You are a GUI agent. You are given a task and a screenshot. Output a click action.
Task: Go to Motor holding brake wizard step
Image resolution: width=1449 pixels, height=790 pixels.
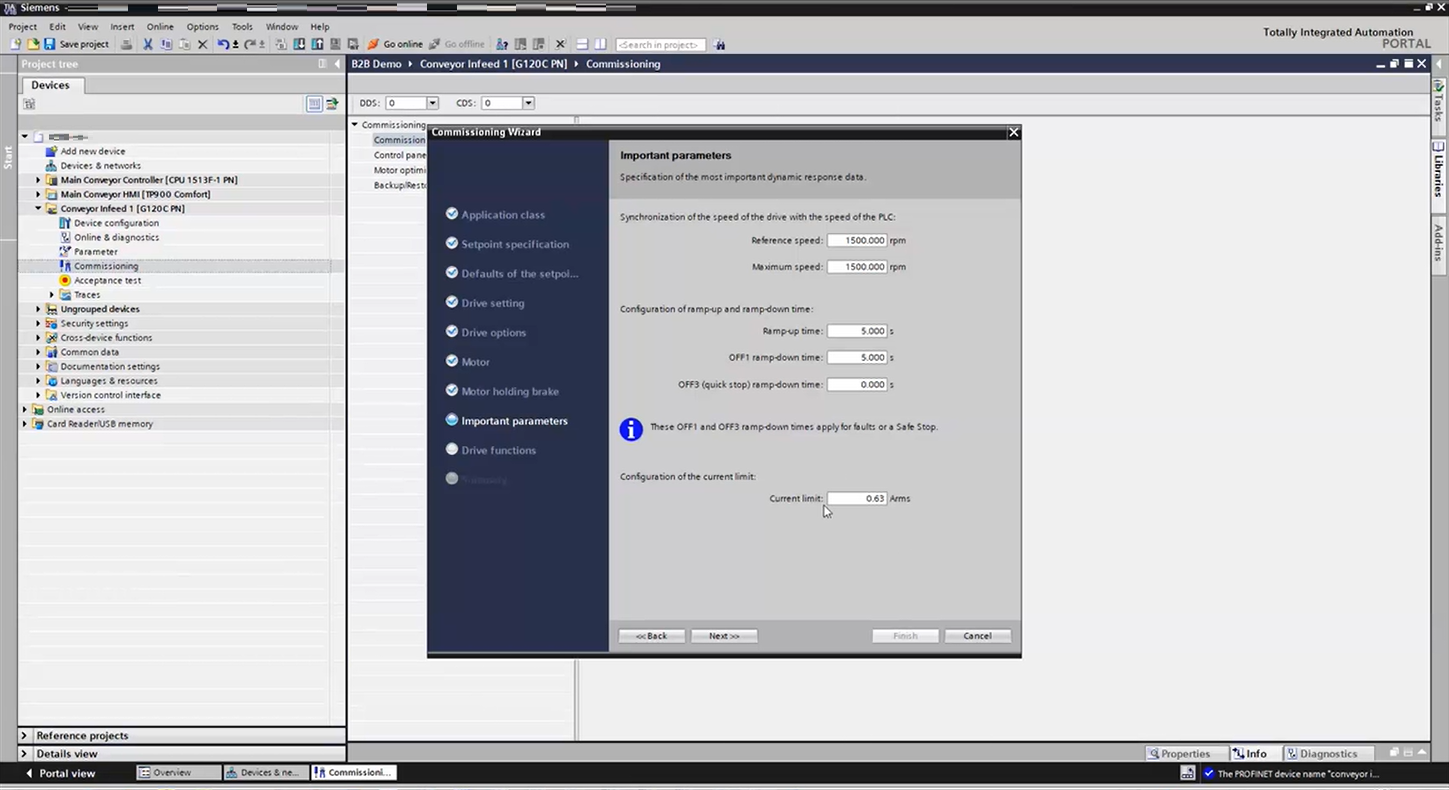pos(509,391)
